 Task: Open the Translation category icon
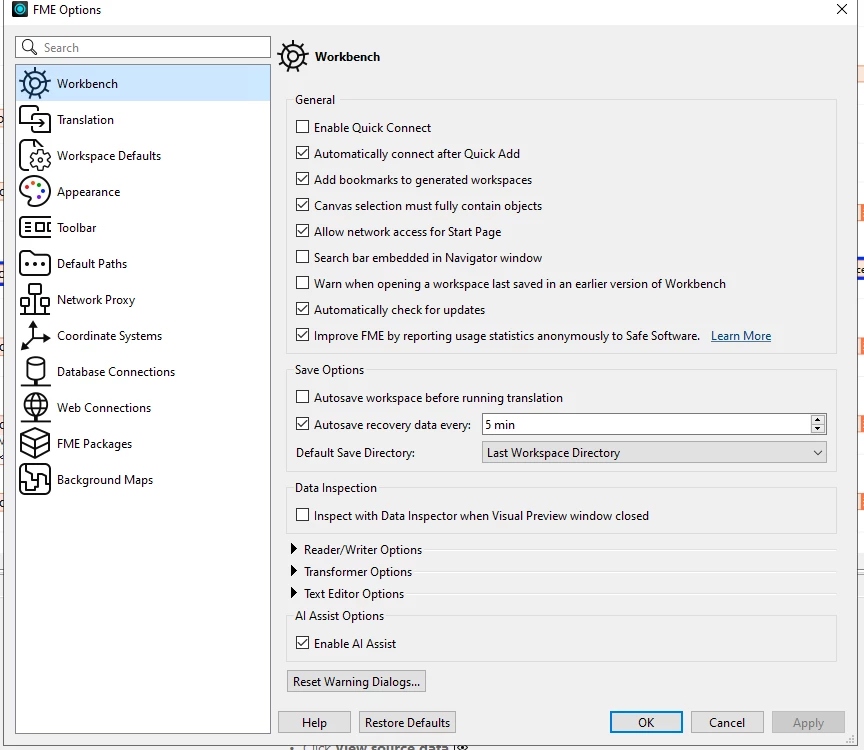[x=35, y=119]
